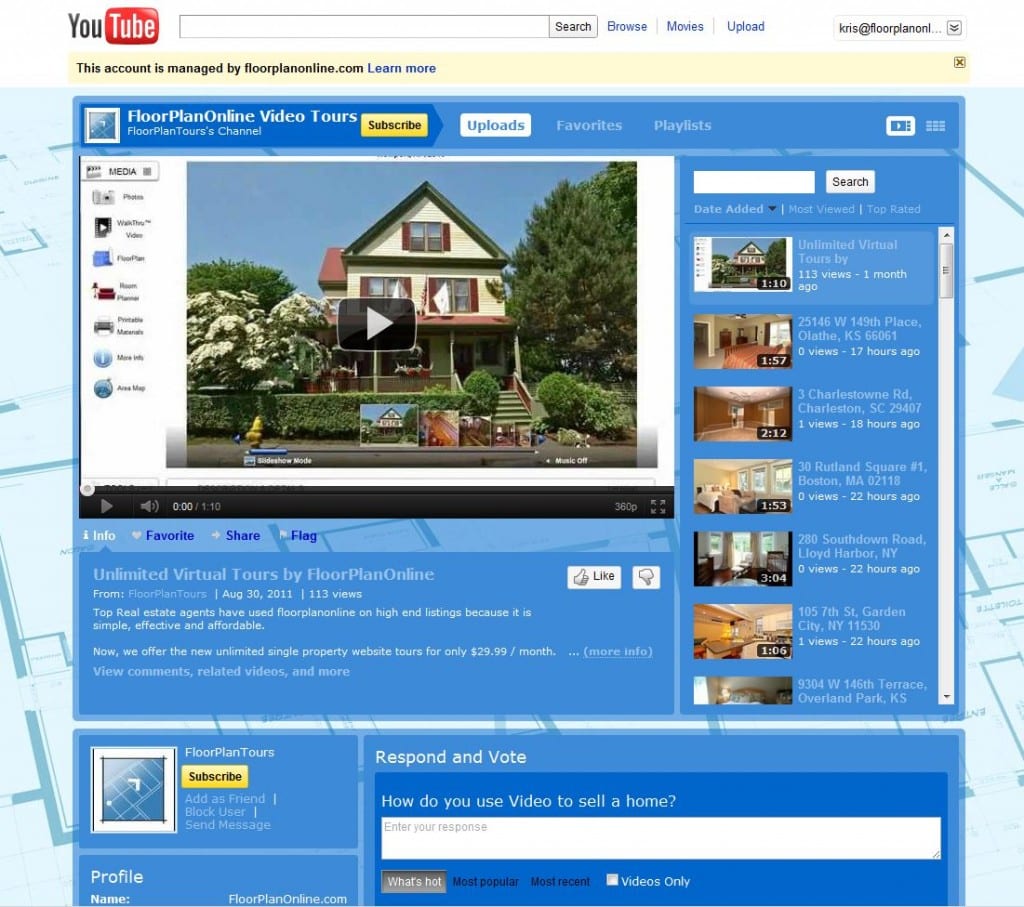Click the YouTube logo
The width and height of the screenshot is (1024, 907).
(x=113, y=26)
